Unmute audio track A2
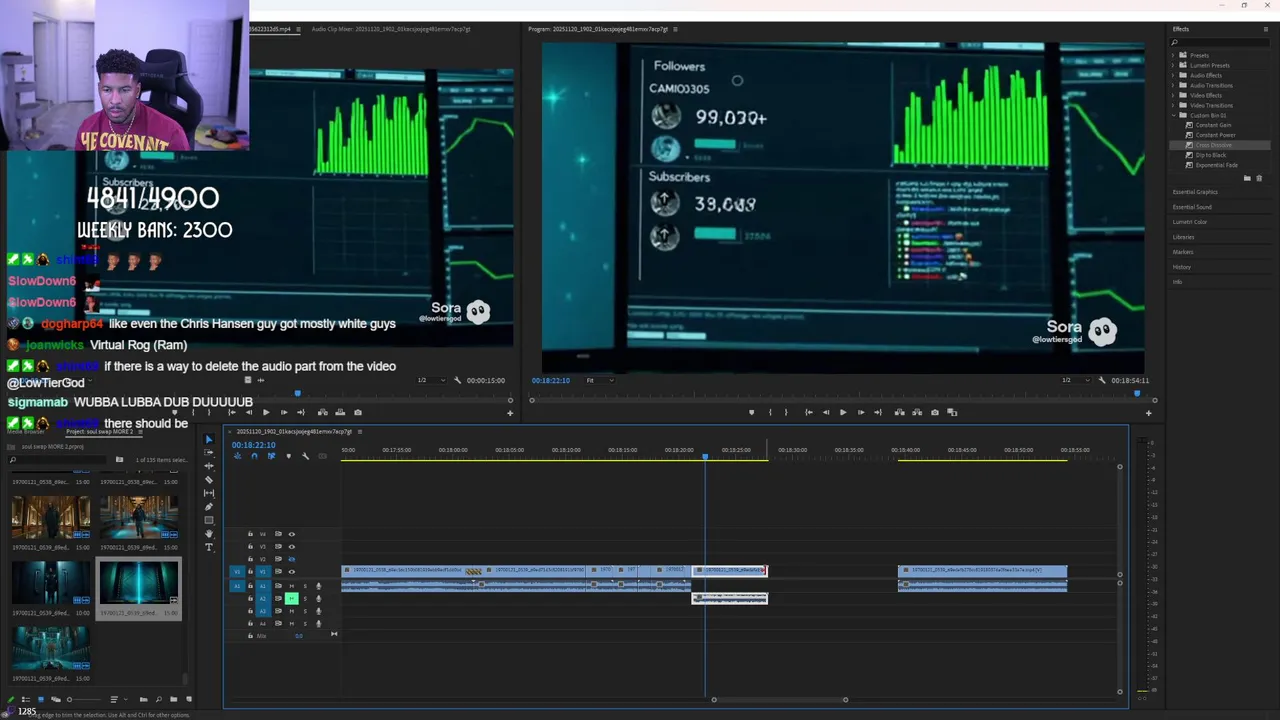The image size is (1280, 720). click(292, 598)
